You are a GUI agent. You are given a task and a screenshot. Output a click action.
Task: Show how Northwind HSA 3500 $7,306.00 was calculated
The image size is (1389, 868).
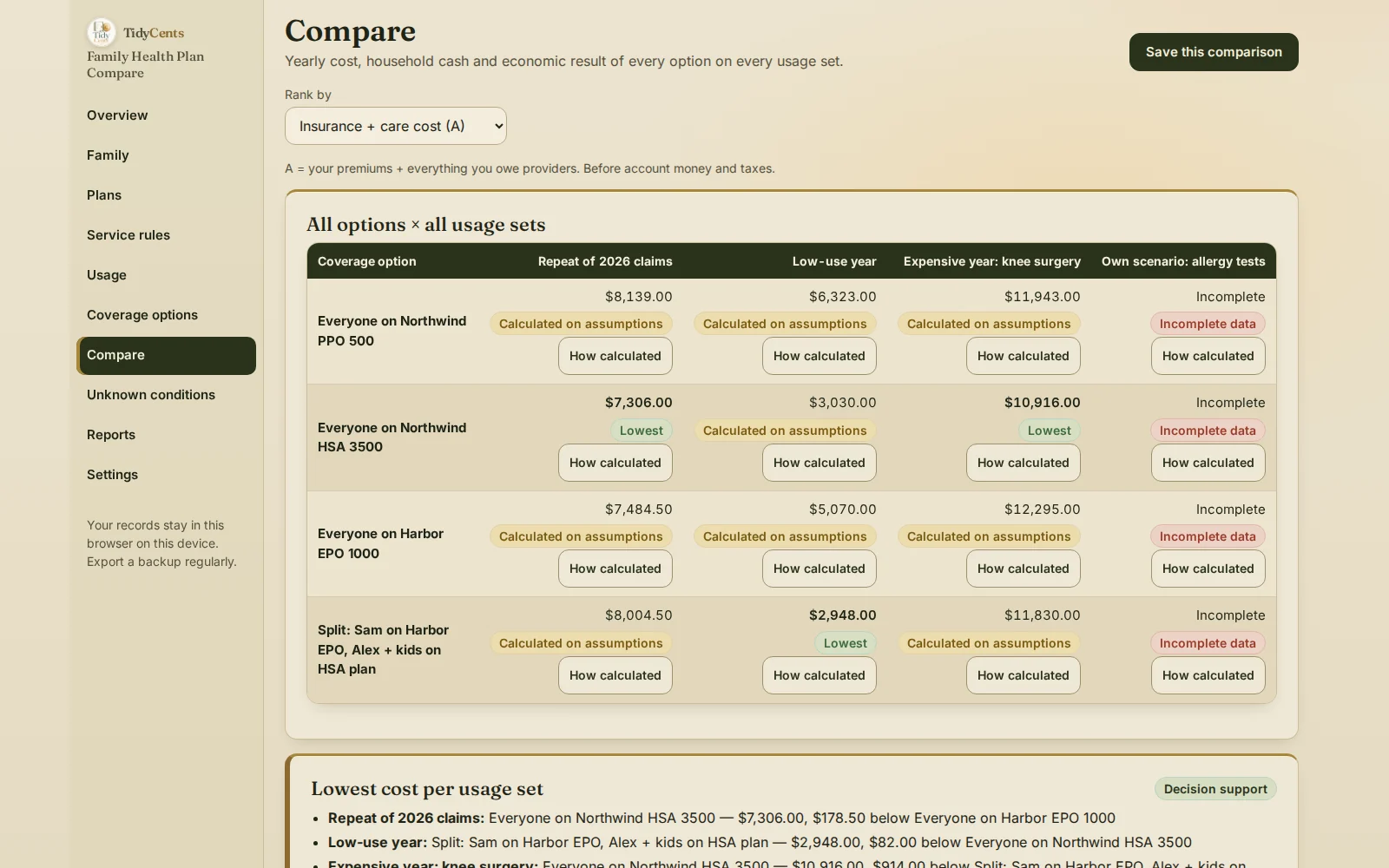tap(616, 463)
